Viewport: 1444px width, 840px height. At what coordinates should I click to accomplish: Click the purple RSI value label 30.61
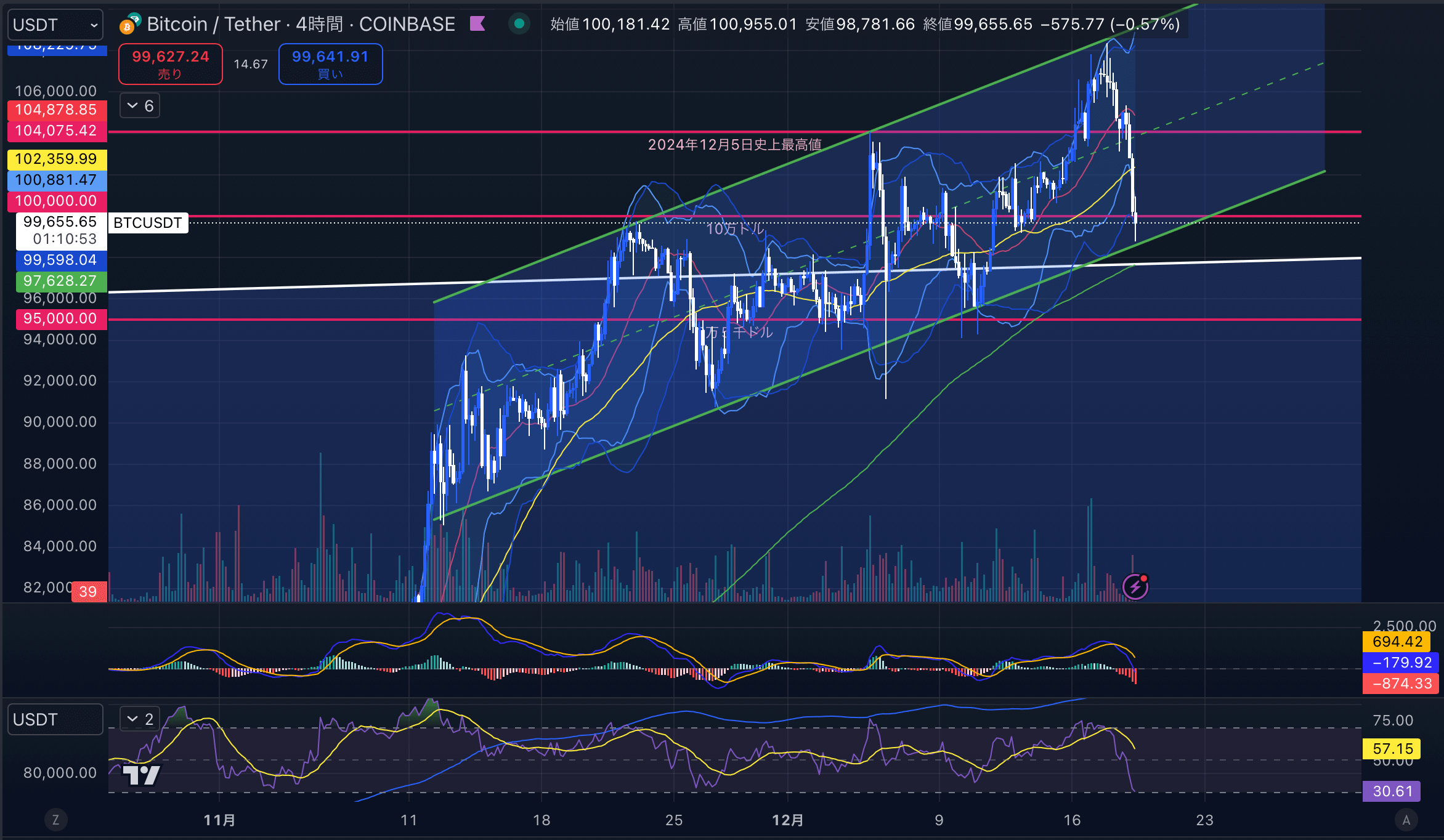1392,791
